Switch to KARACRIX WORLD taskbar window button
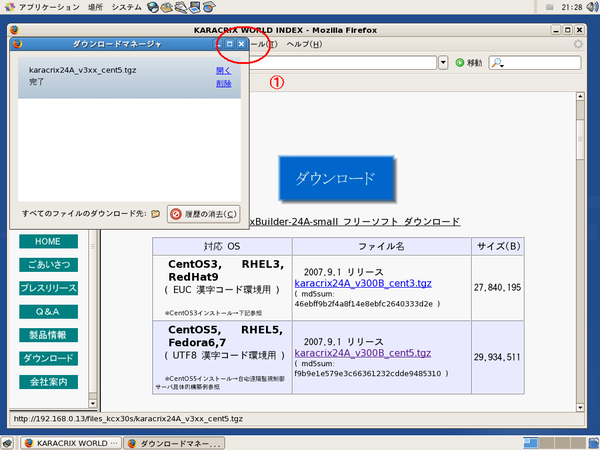 click(71, 443)
